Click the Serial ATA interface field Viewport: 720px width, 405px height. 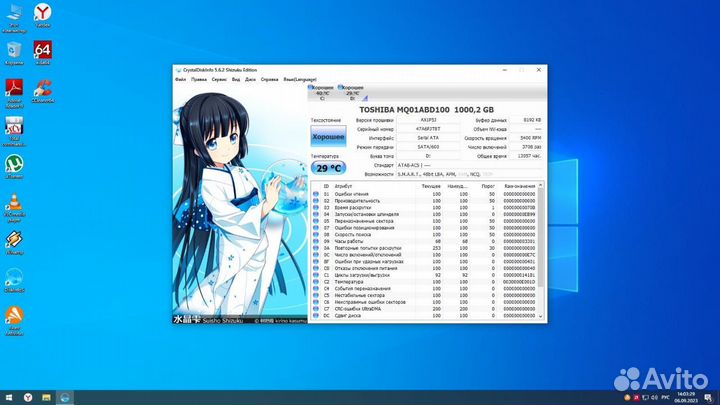pos(428,138)
